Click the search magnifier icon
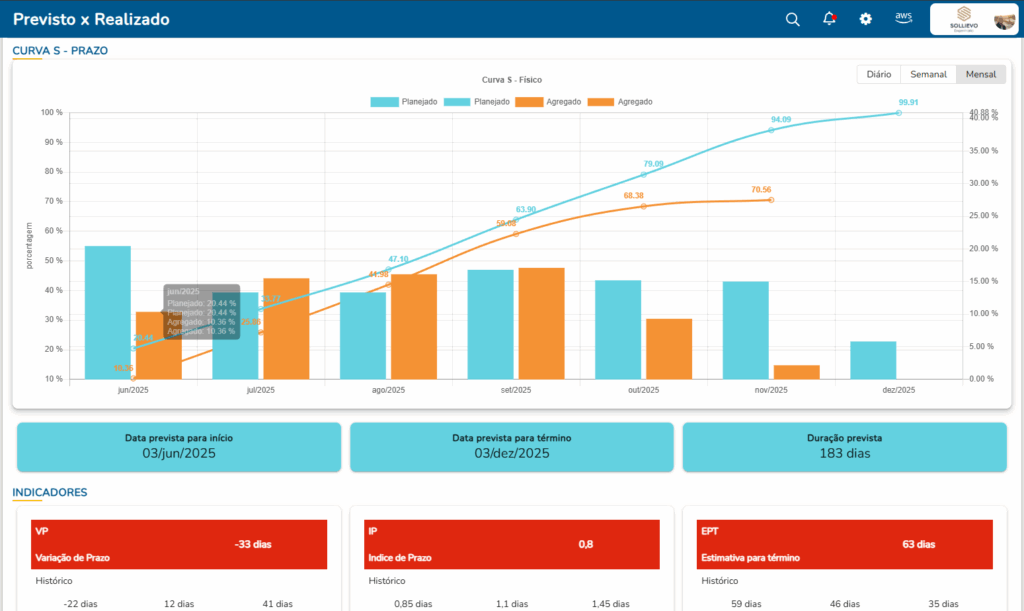This screenshot has height=611, width=1024. (x=792, y=19)
